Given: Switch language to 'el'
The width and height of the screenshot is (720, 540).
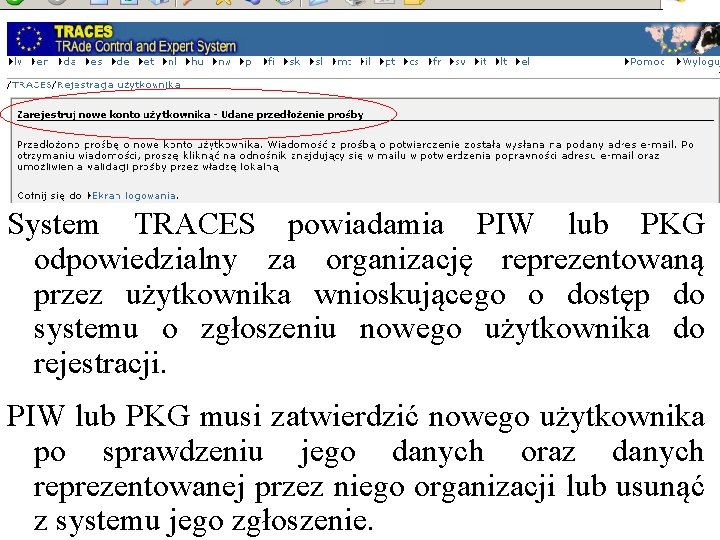Looking at the screenshot, I should 523,62.
